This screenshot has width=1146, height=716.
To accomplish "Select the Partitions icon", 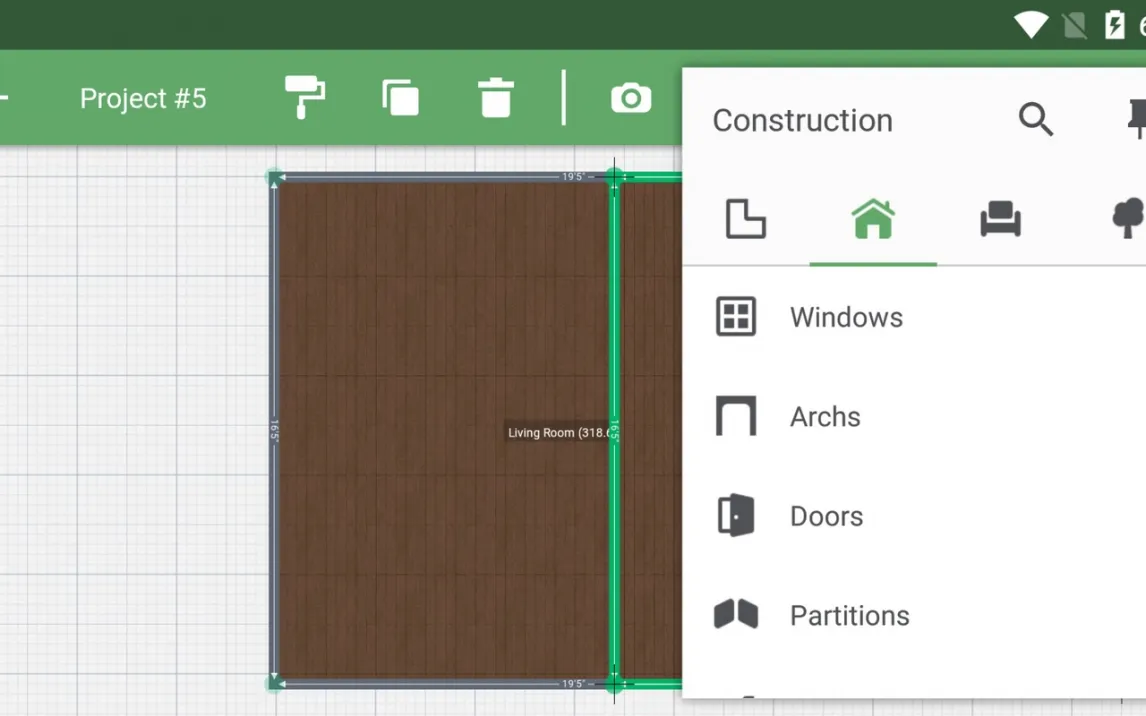I will click(736, 615).
